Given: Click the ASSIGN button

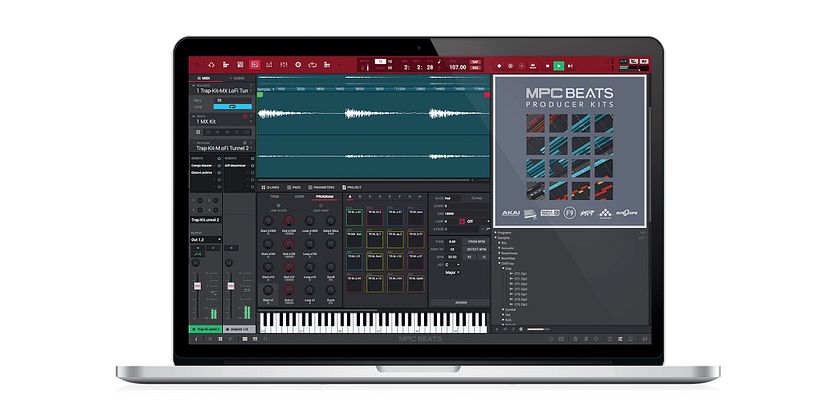Looking at the screenshot, I should pyautogui.click(x=460, y=302).
